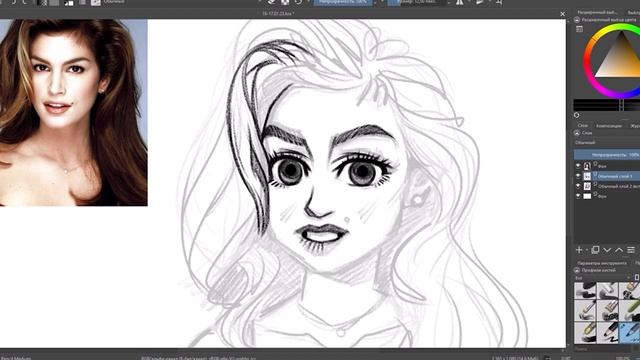Open layer properties menu icon
This screenshot has width=640, height=360.
pos(631,249)
